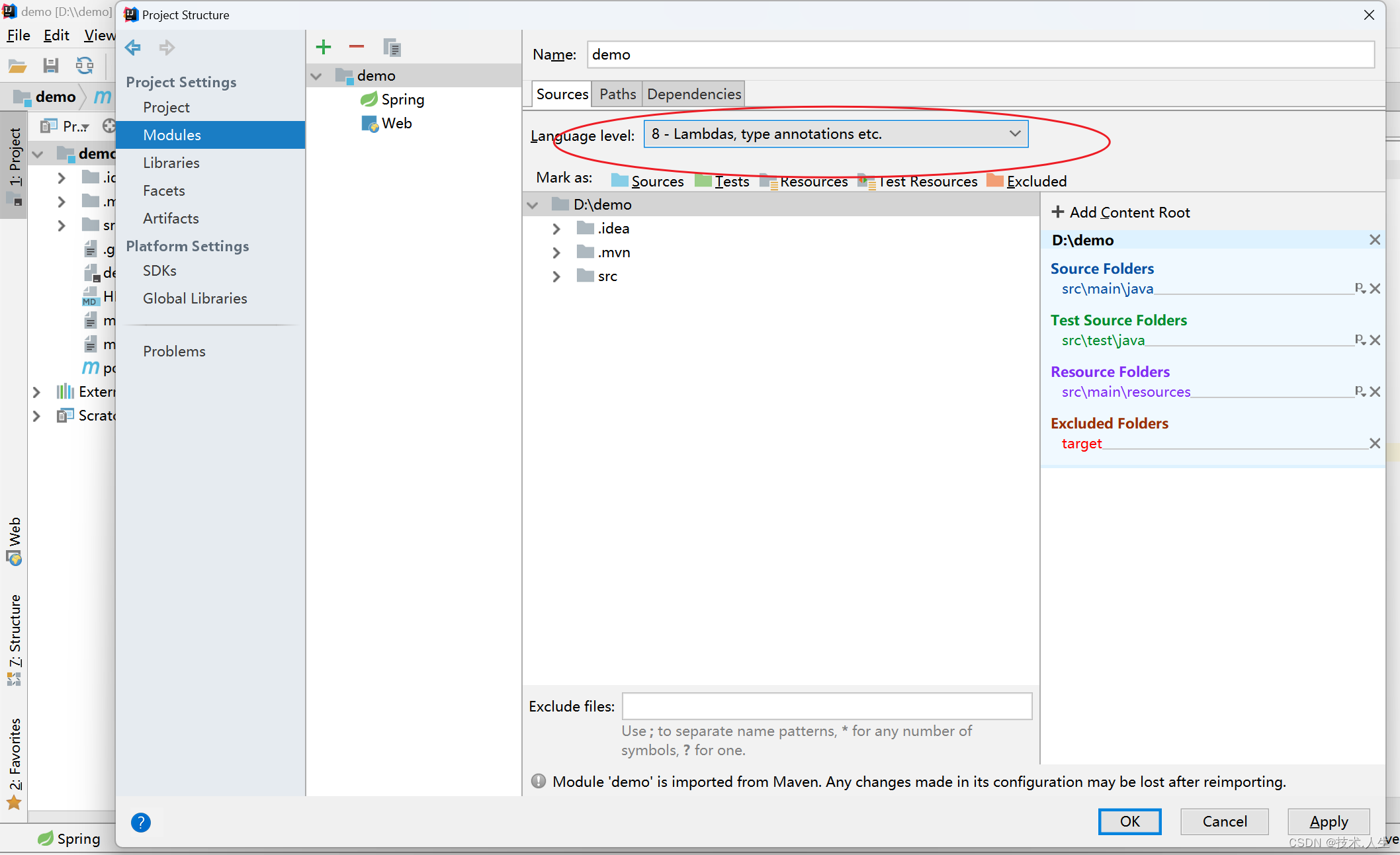Expand the src folder
1400x855 pixels.
tap(556, 276)
